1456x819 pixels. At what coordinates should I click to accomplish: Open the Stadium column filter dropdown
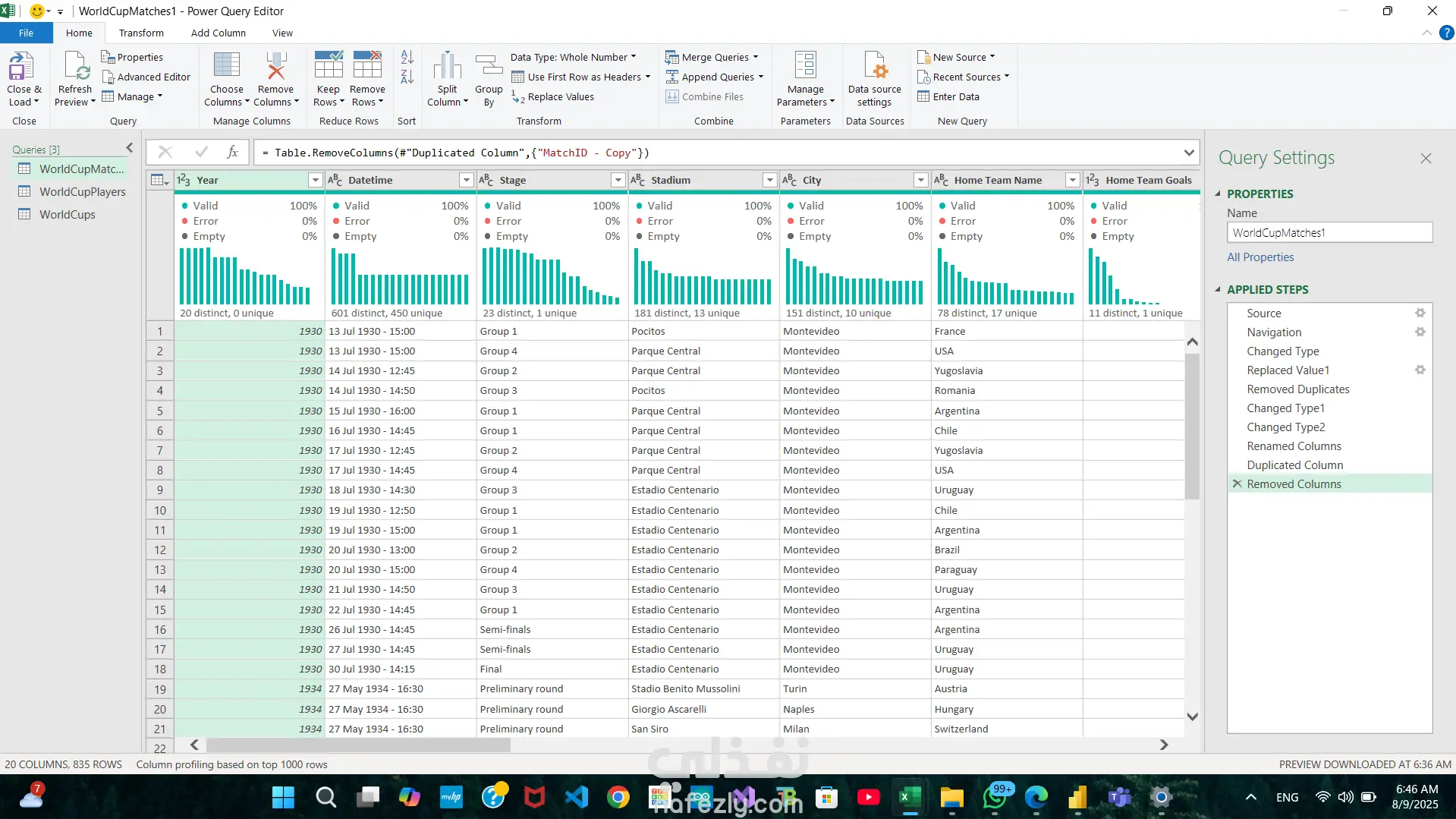(769, 180)
